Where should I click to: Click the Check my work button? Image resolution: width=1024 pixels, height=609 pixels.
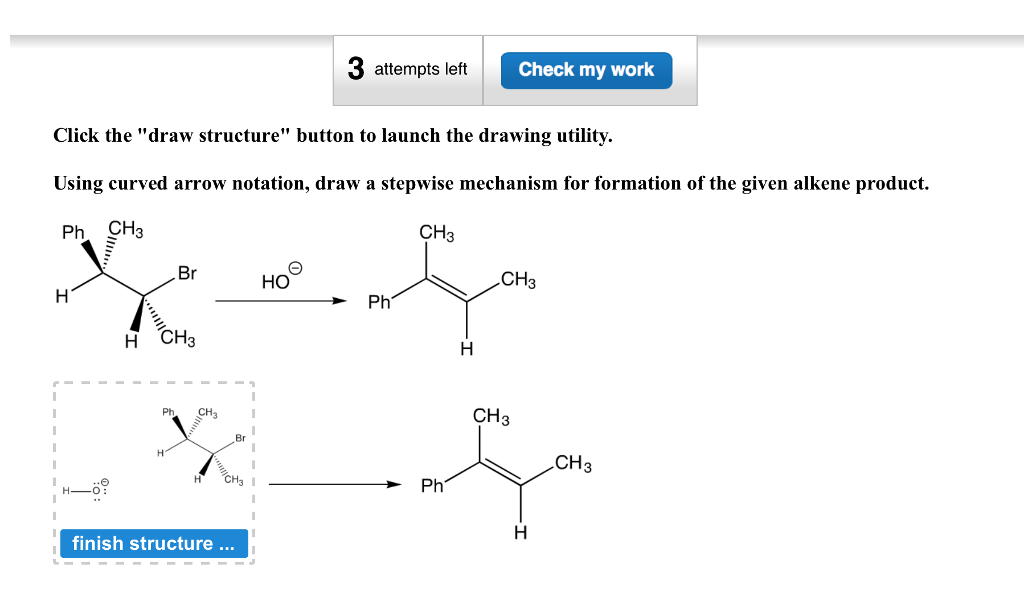tap(586, 70)
